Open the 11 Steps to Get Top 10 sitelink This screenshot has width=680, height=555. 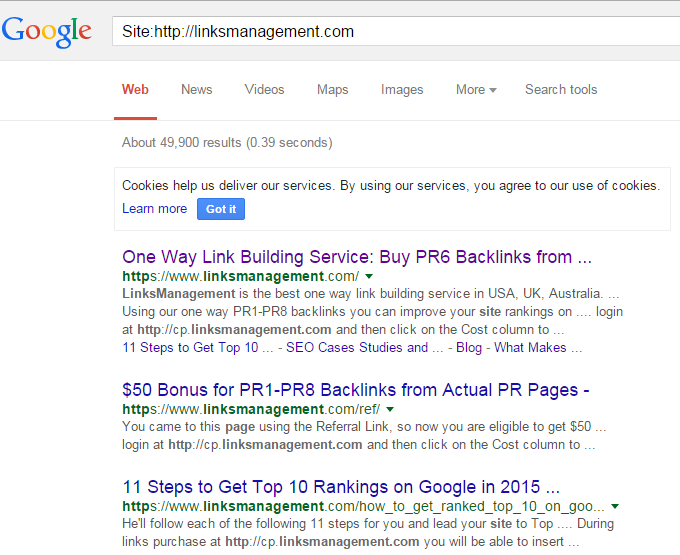198,348
